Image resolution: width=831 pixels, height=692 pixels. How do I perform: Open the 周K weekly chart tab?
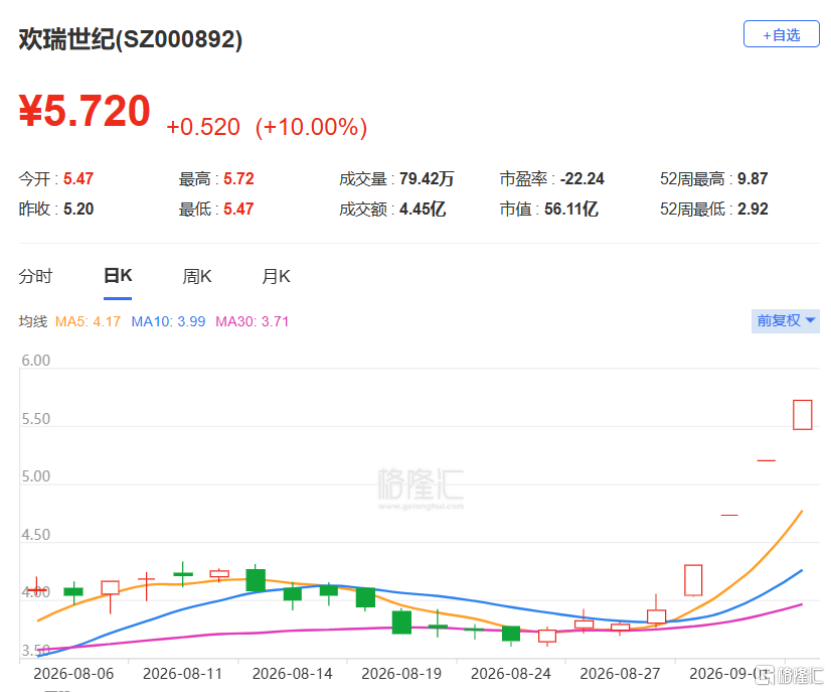197,276
